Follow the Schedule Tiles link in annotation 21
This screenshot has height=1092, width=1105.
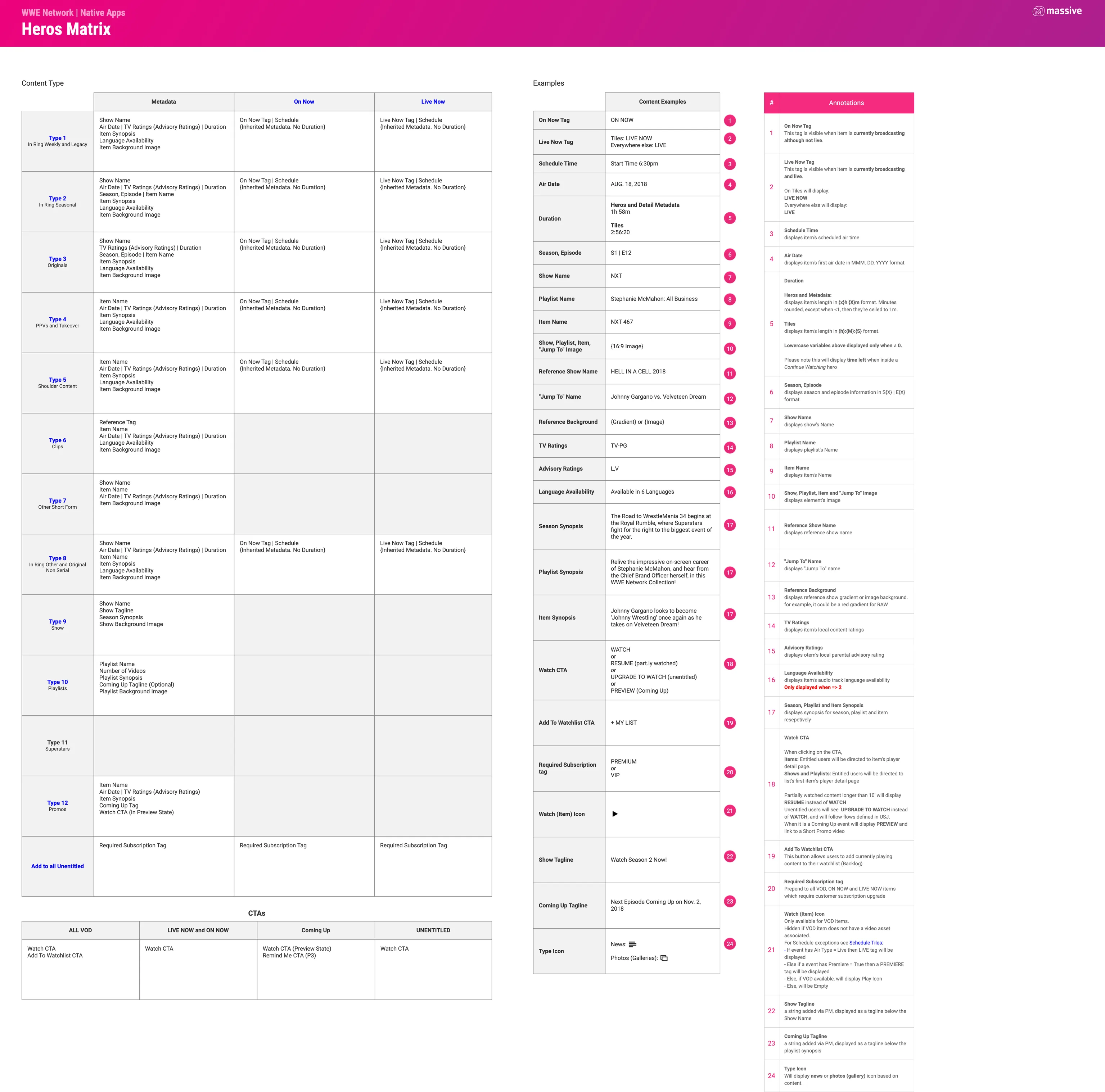pyautogui.click(x=866, y=943)
